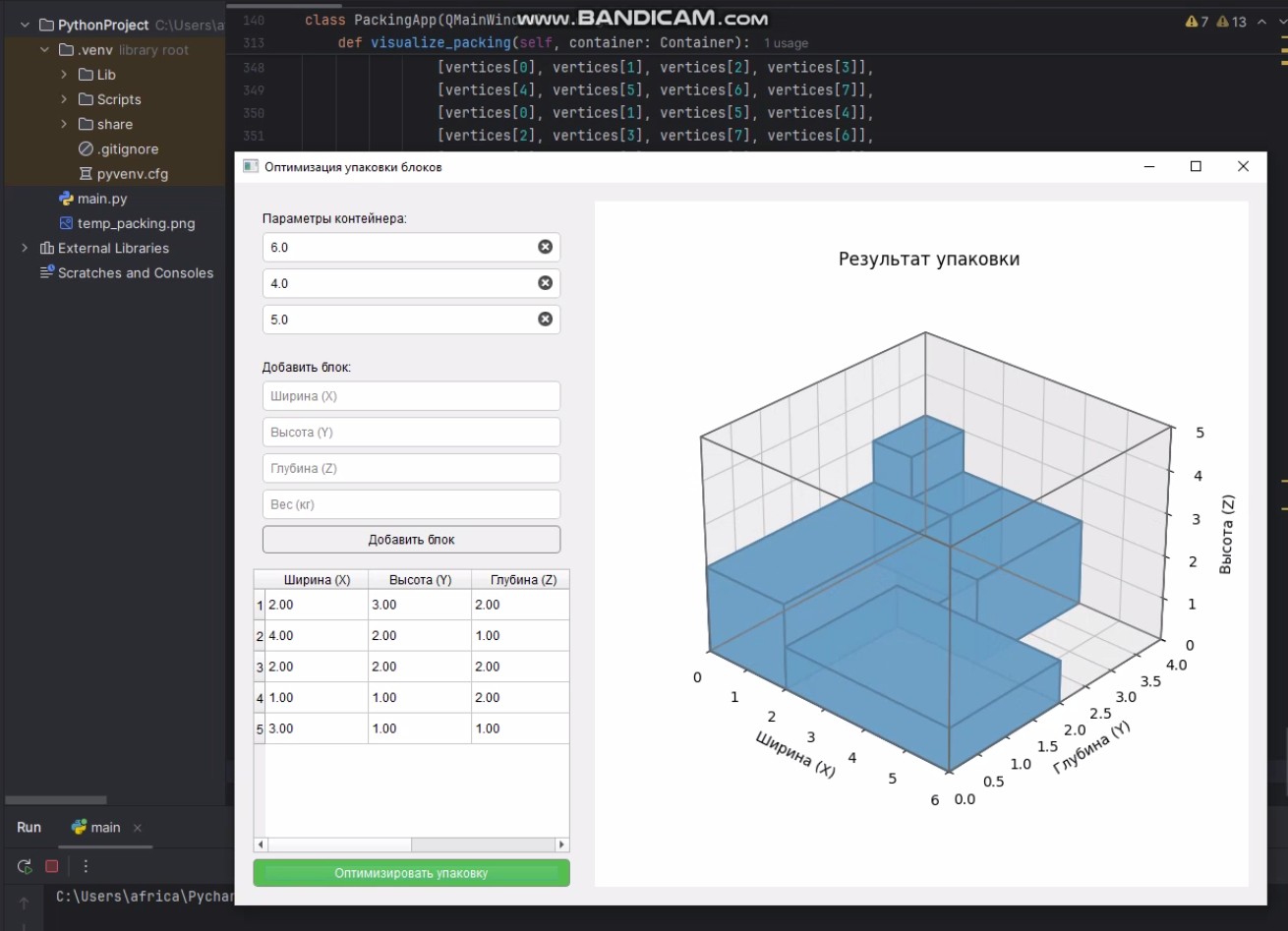Switch to the Run tool window tab
1288x931 pixels.
[29, 827]
